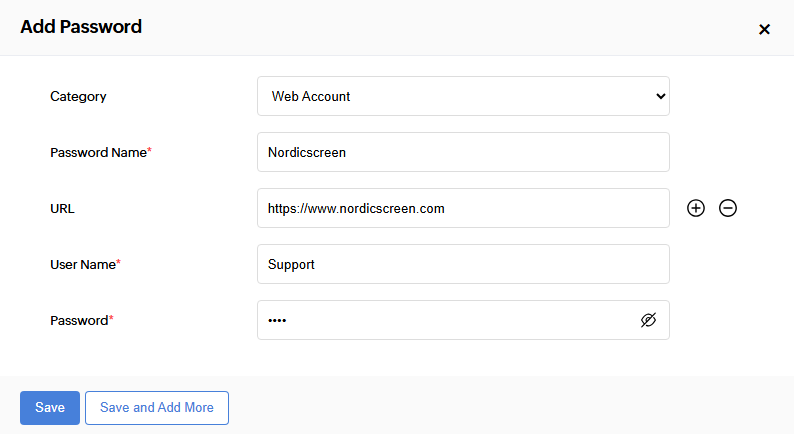794x434 pixels.
Task: Click the Add Password dialog title
Action: (81, 27)
